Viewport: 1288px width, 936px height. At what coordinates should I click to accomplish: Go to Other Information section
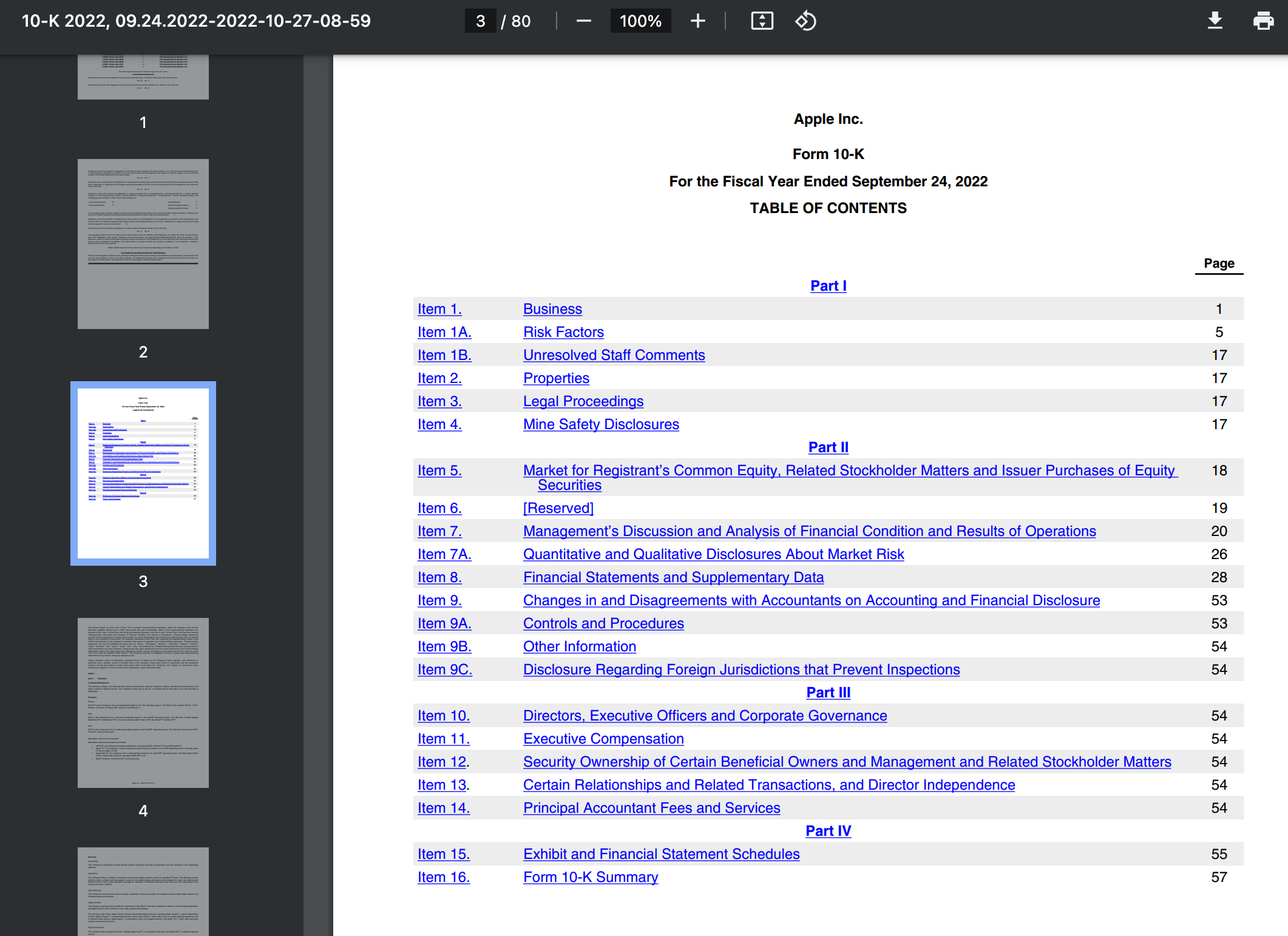pos(580,646)
